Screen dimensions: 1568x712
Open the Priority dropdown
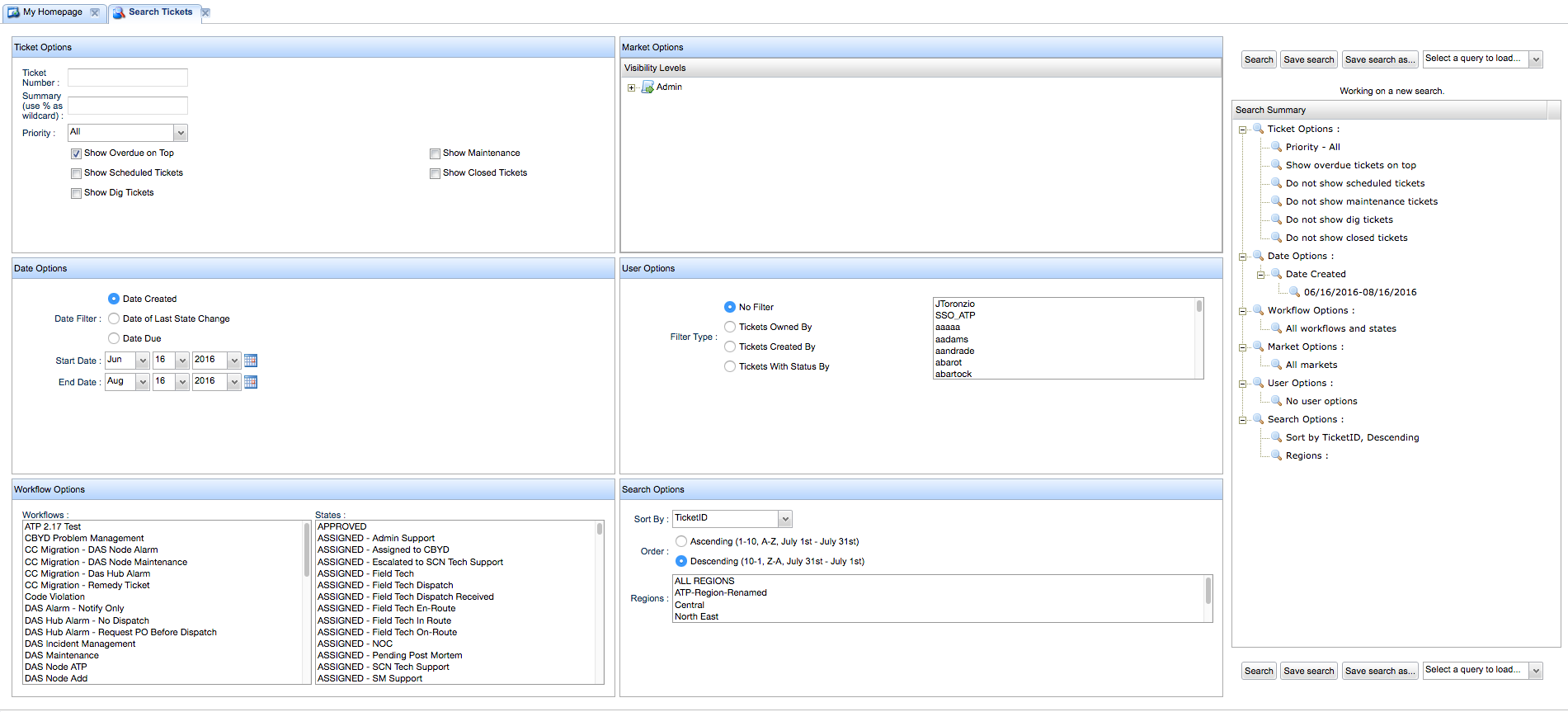181,133
